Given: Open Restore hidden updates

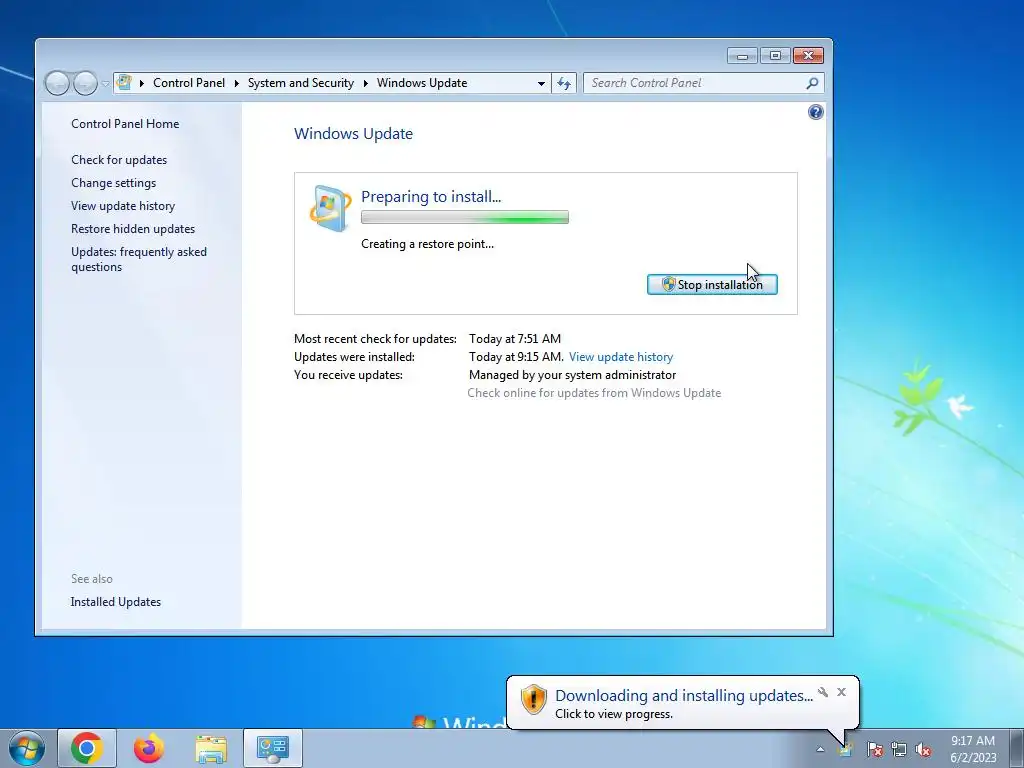Looking at the screenshot, I should point(133,229).
